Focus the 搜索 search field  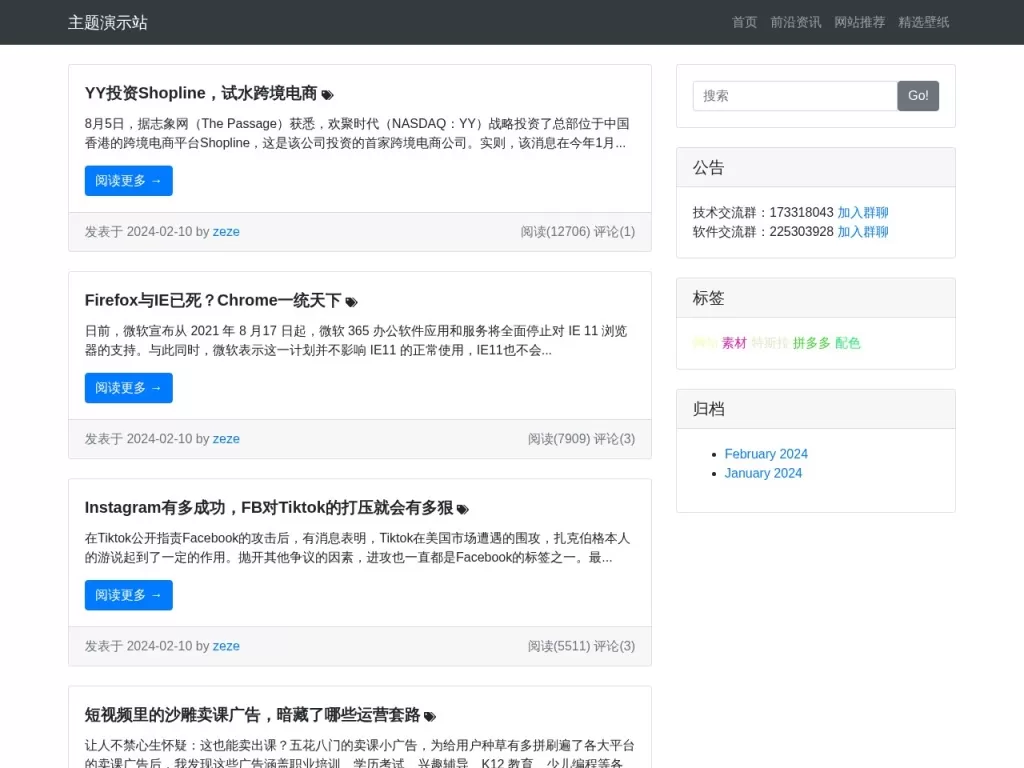point(795,96)
